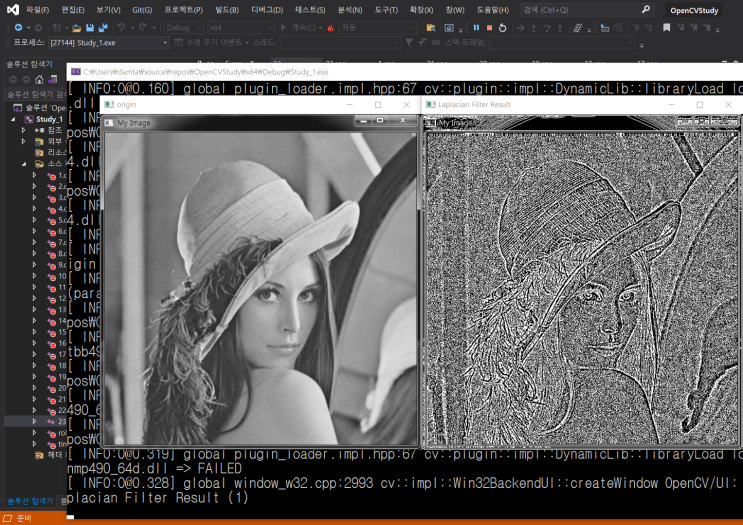Click the Navigate Backward arrow icon

(18, 28)
